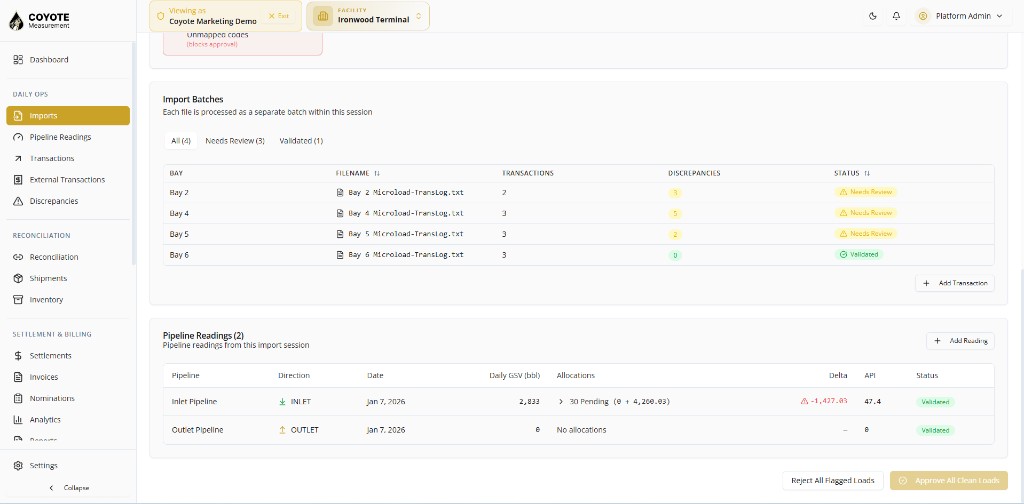Click the OUTLET direction arrow icon
This screenshot has width=1024, height=504.
tap(282, 430)
